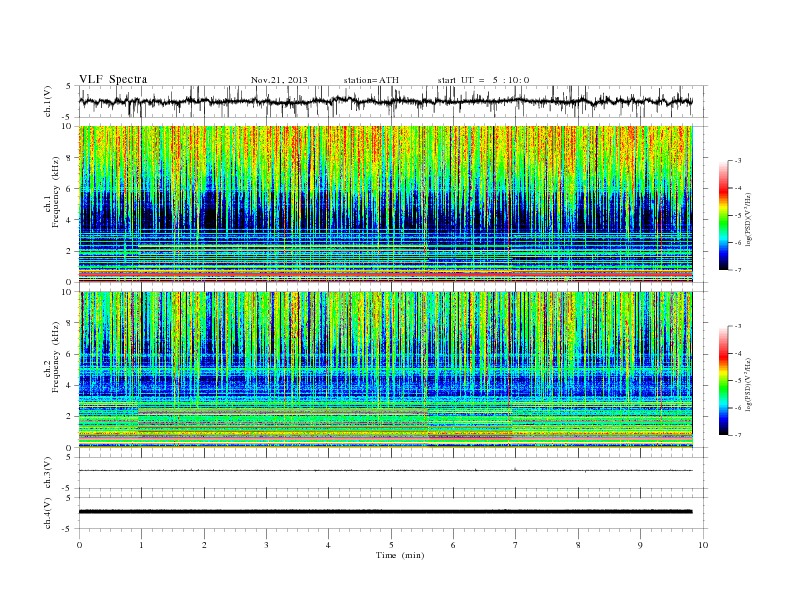Click the date 'Nov.21, 2013'

click(x=279, y=80)
